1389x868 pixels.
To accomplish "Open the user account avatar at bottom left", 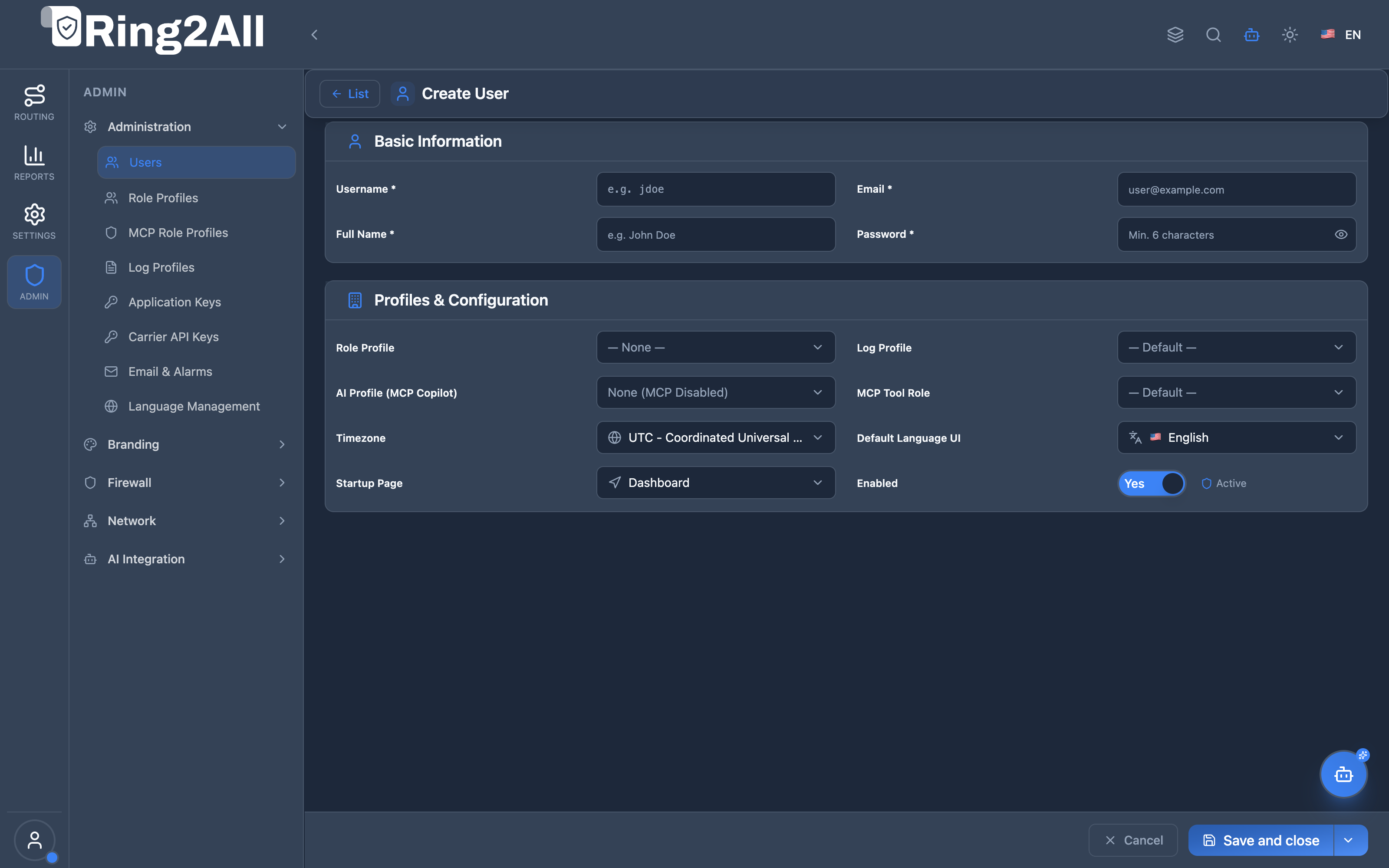I will 34,840.
